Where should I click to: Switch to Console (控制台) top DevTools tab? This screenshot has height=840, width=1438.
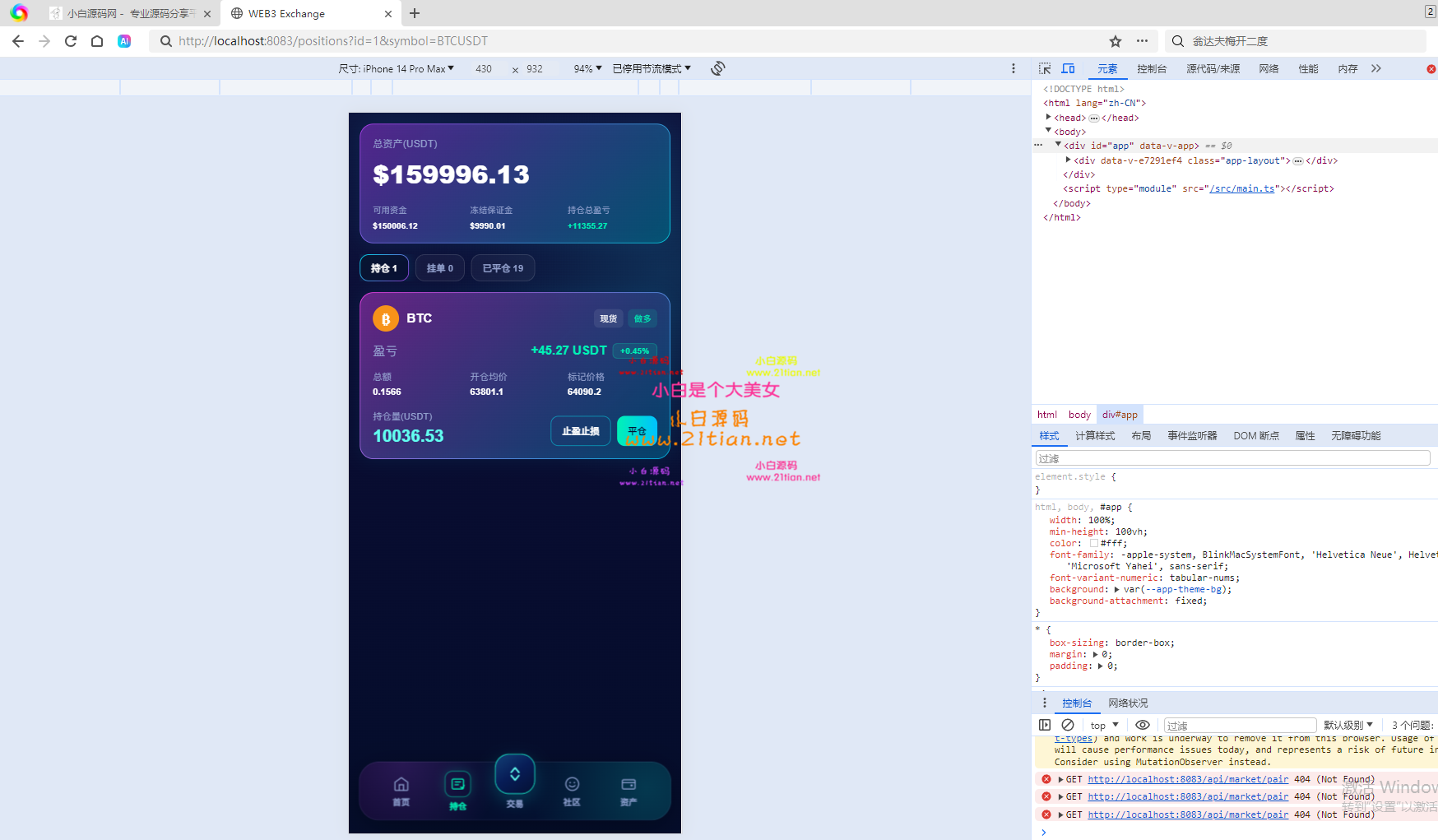[x=1152, y=69]
